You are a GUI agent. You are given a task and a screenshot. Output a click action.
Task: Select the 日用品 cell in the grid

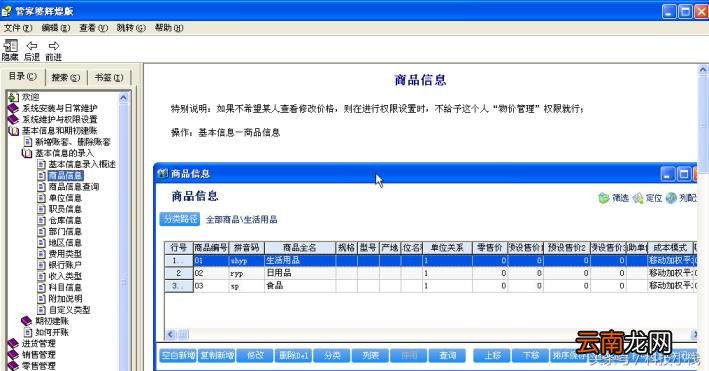click(x=299, y=273)
